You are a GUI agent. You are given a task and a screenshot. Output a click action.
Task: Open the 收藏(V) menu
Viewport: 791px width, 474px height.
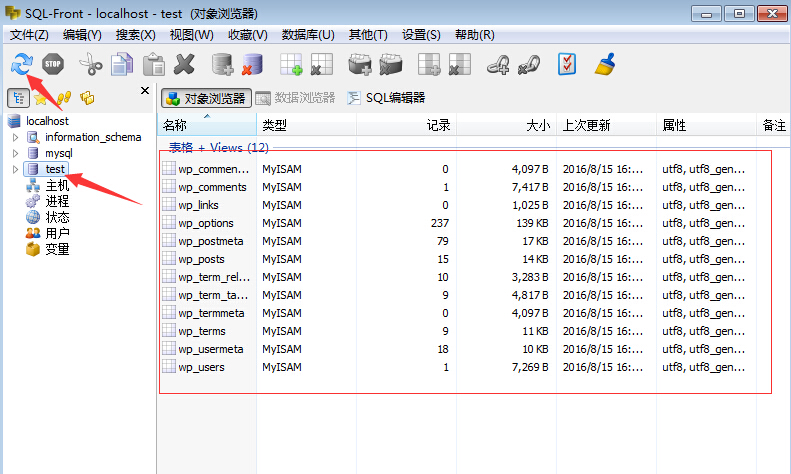pyautogui.click(x=248, y=35)
